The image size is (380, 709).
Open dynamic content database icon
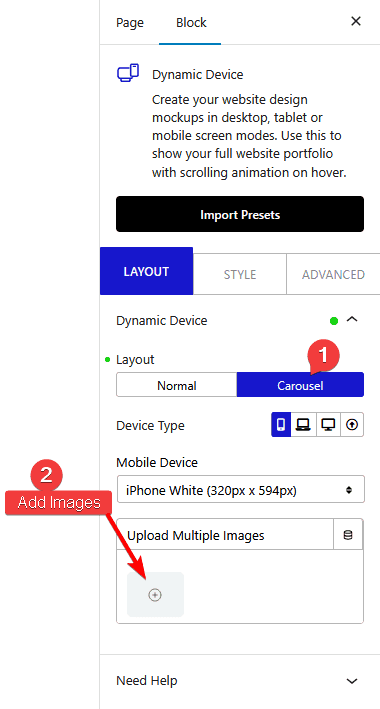tap(348, 535)
